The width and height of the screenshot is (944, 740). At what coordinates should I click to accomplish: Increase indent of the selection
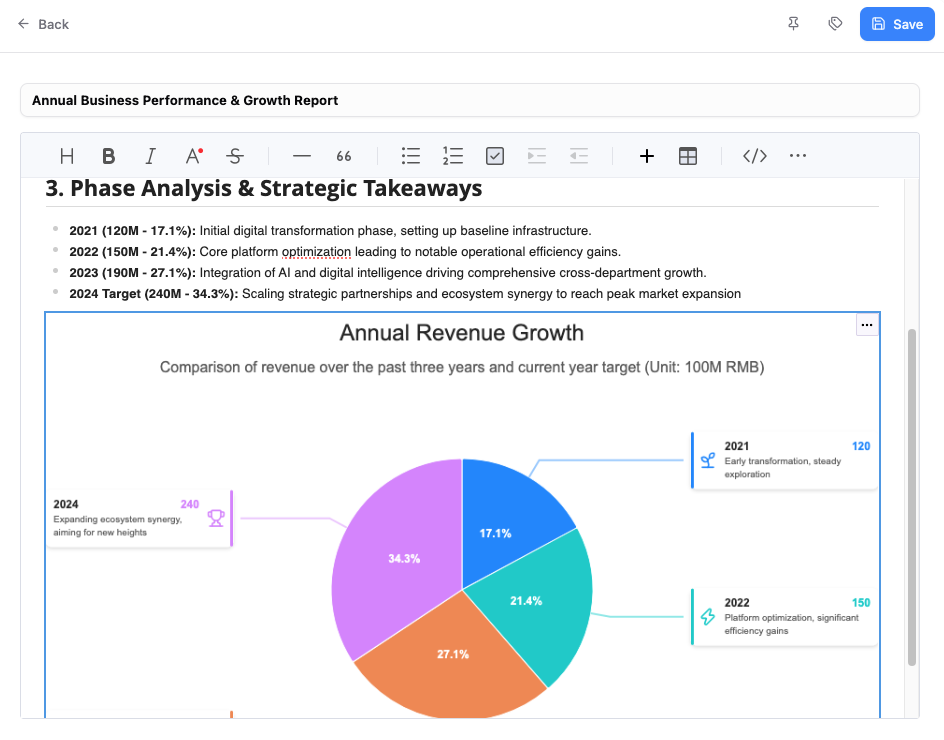tap(536, 156)
